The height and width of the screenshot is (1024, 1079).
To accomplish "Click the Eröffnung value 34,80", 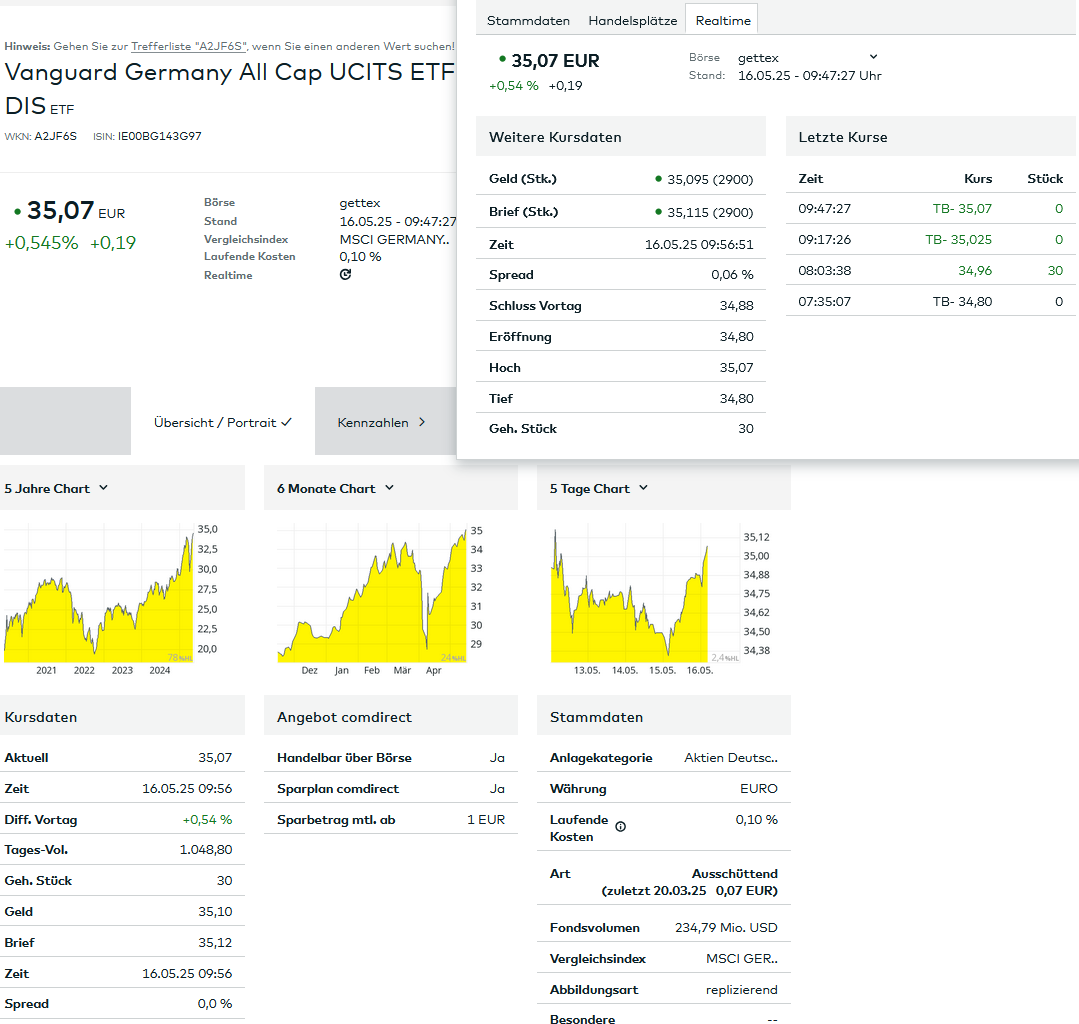I will point(736,337).
